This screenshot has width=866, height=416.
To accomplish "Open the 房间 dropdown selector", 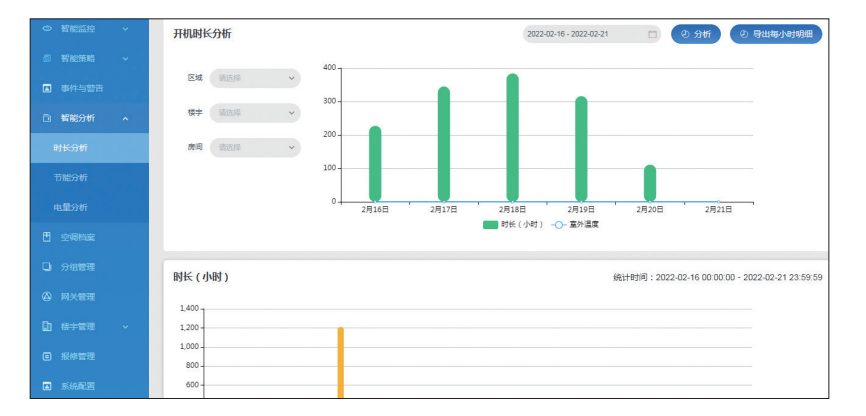I will (x=255, y=148).
